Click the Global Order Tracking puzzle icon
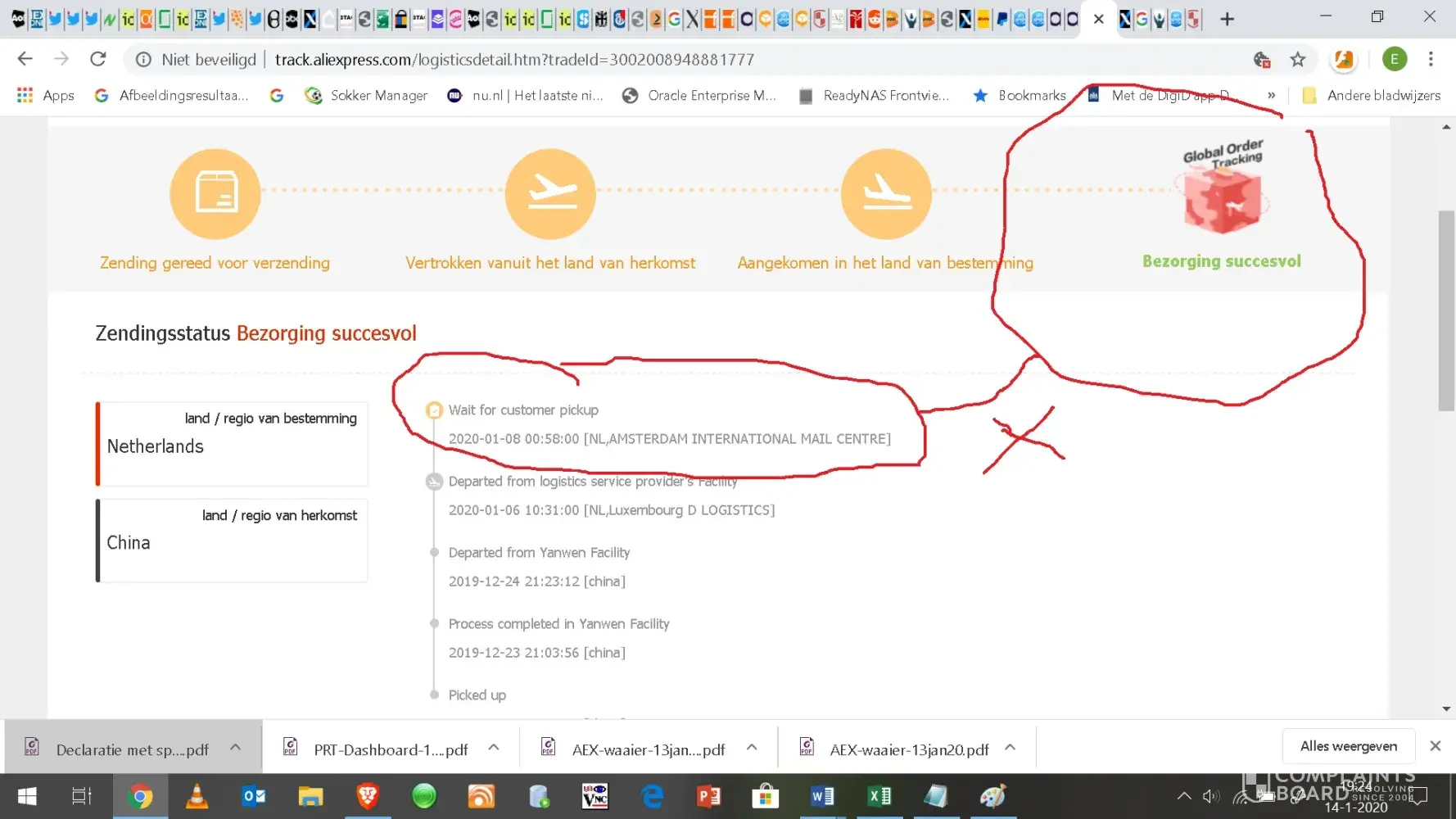This screenshot has width=1456, height=819. (x=1223, y=199)
